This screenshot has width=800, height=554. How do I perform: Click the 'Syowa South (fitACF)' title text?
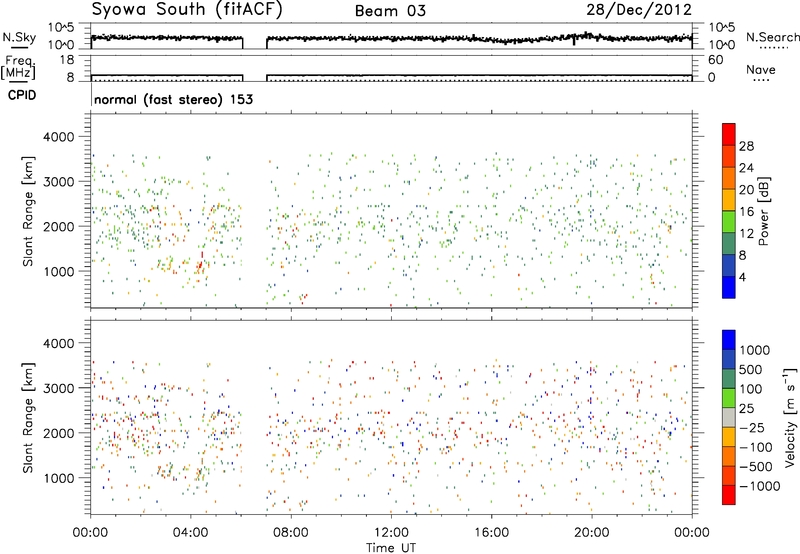click(186, 9)
